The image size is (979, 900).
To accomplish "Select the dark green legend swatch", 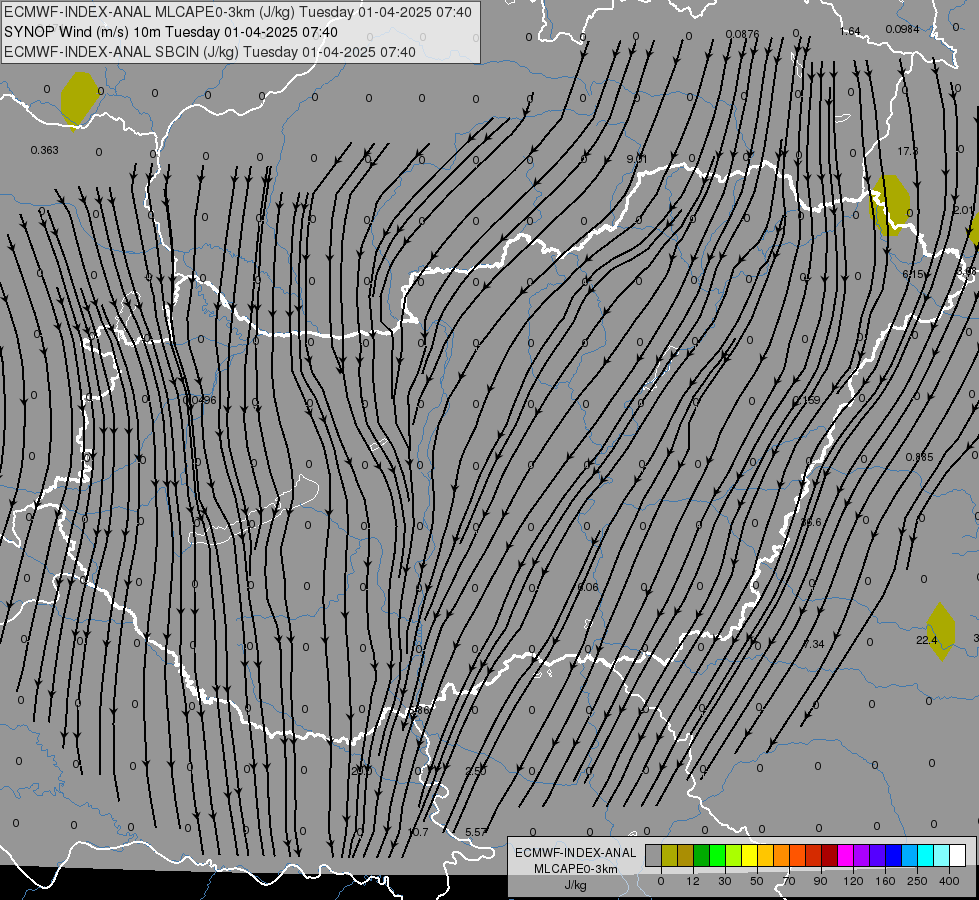I will point(701,856).
